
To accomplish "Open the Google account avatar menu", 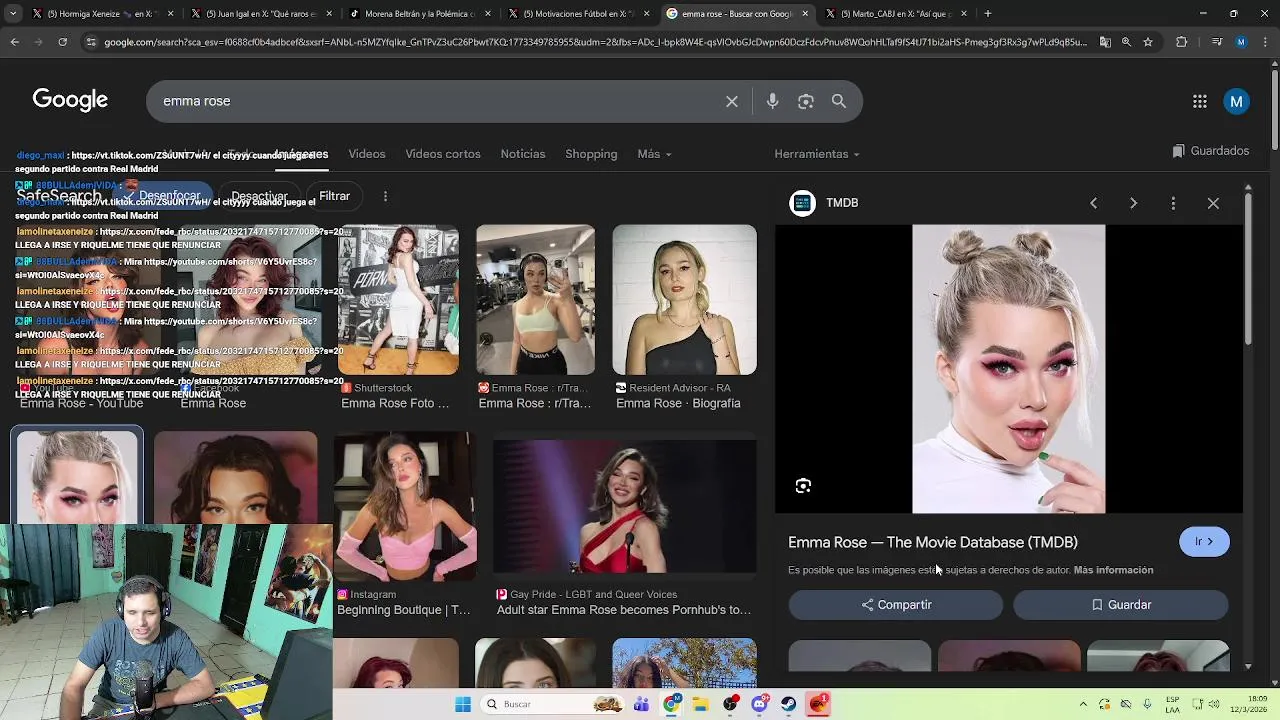I will (x=1237, y=101).
